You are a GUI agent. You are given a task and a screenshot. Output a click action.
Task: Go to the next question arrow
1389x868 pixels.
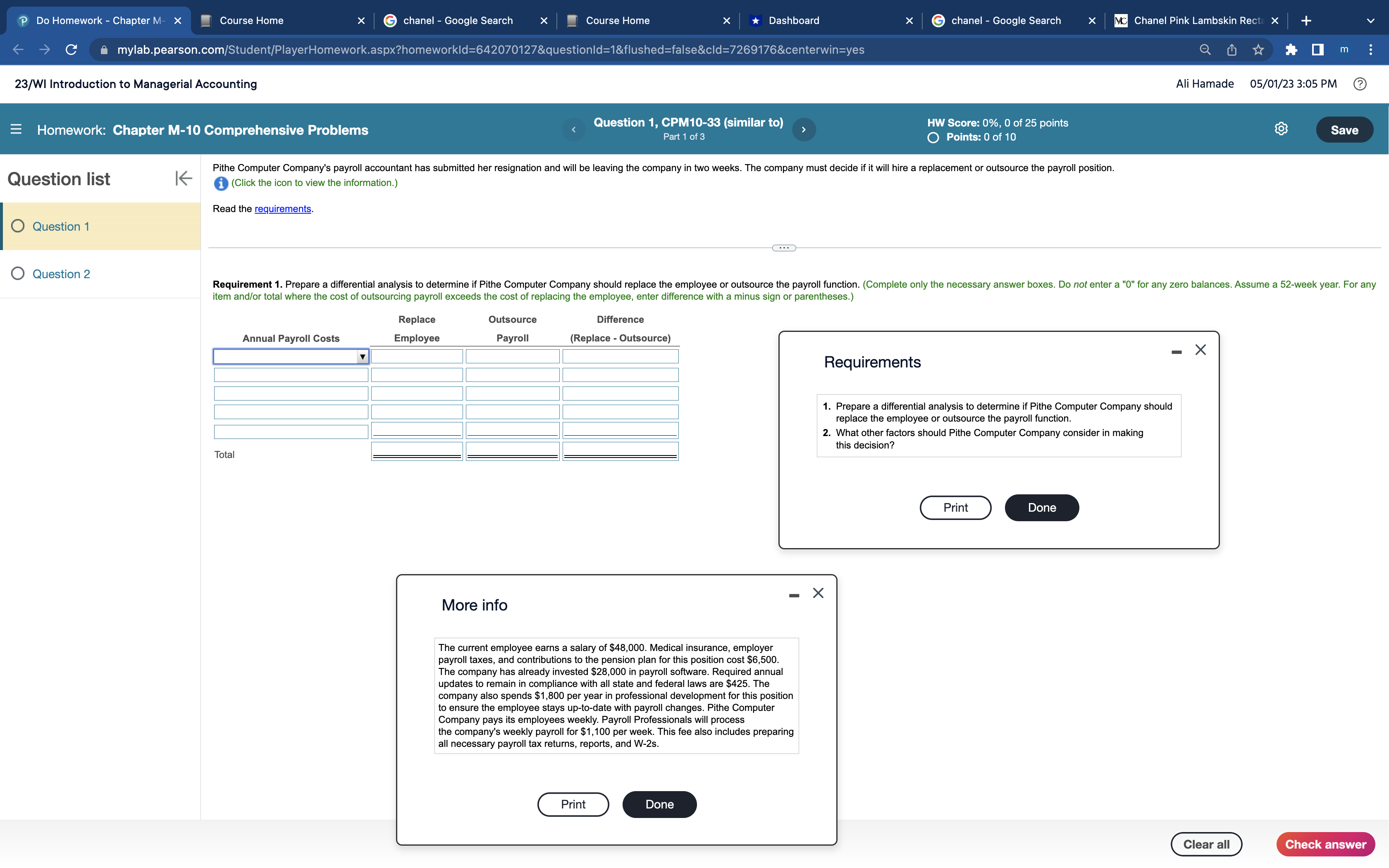pos(804,130)
